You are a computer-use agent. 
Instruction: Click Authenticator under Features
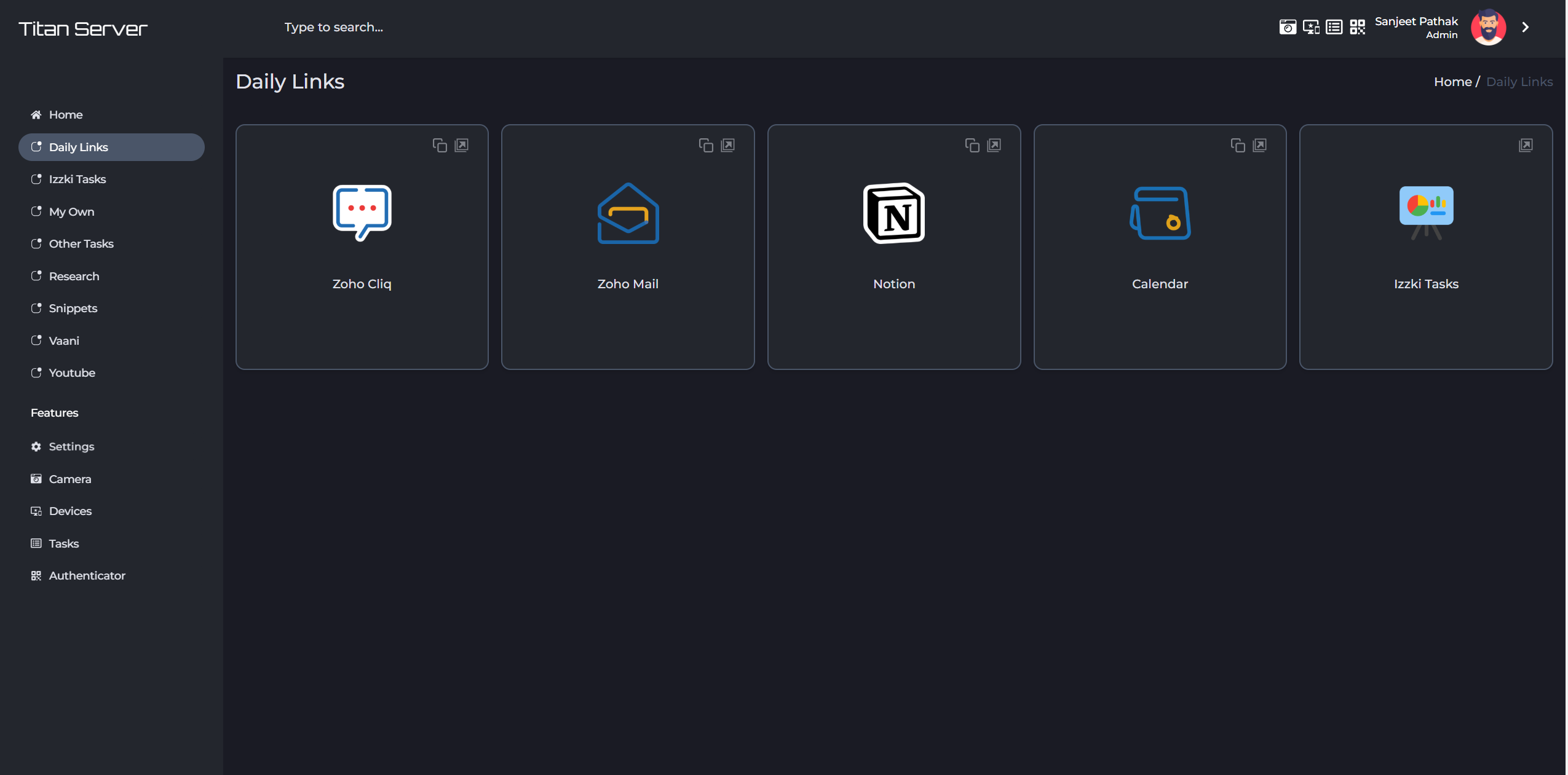pyautogui.click(x=87, y=575)
